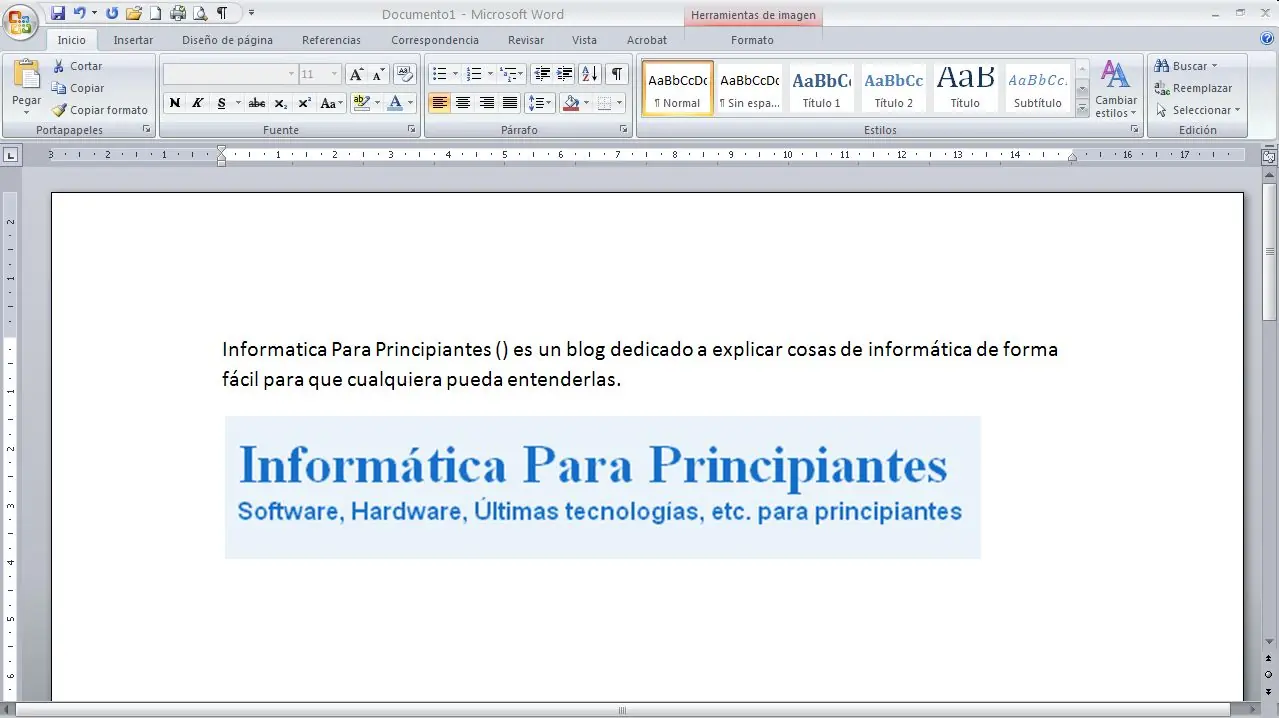Increase the paragraph indent

pyautogui.click(x=565, y=74)
